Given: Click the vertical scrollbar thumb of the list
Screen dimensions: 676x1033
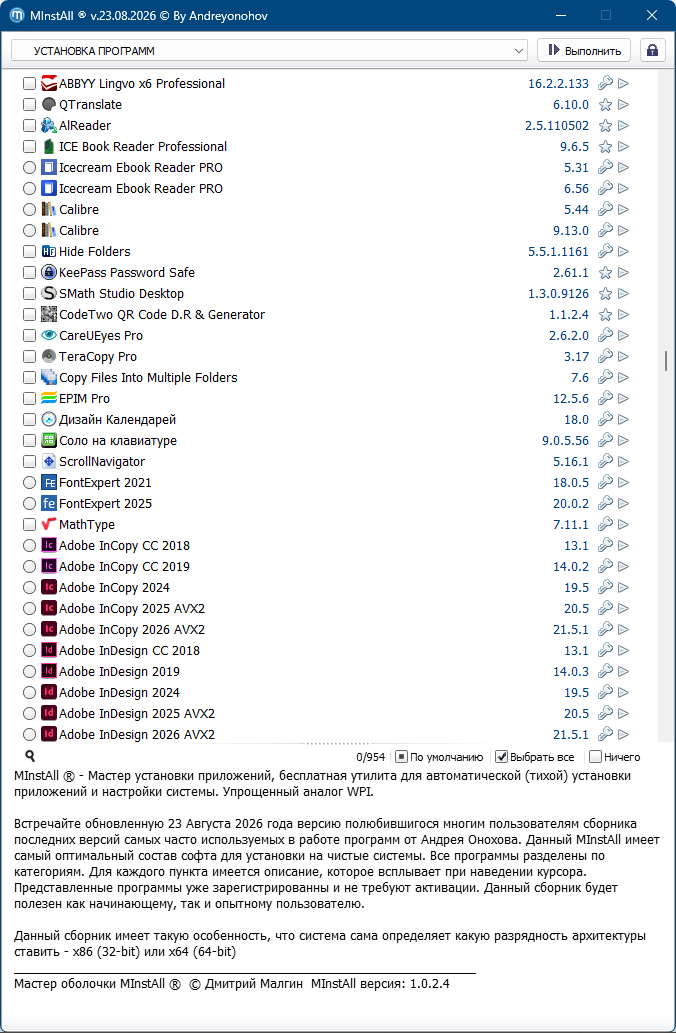Looking at the screenshot, I should (666, 360).
